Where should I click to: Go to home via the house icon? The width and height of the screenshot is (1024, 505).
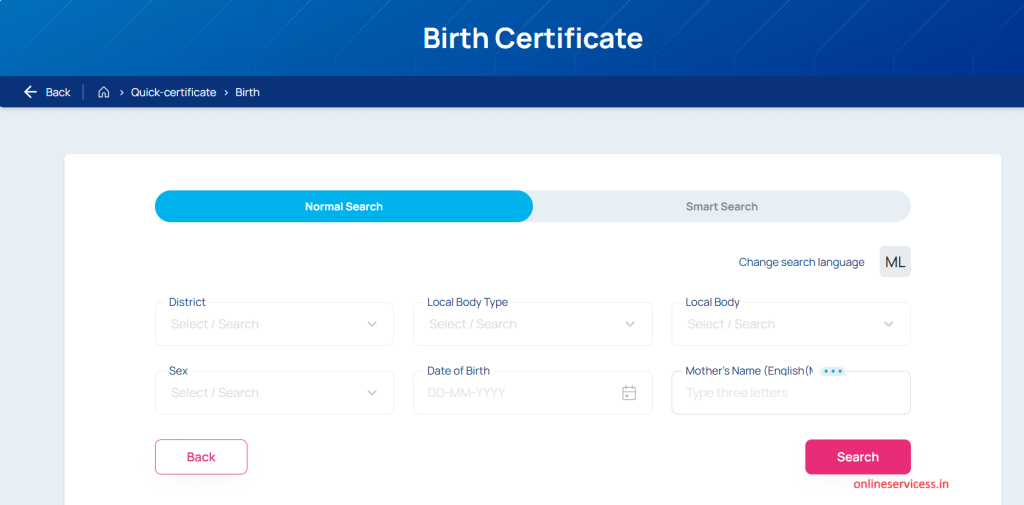[103, 92]
